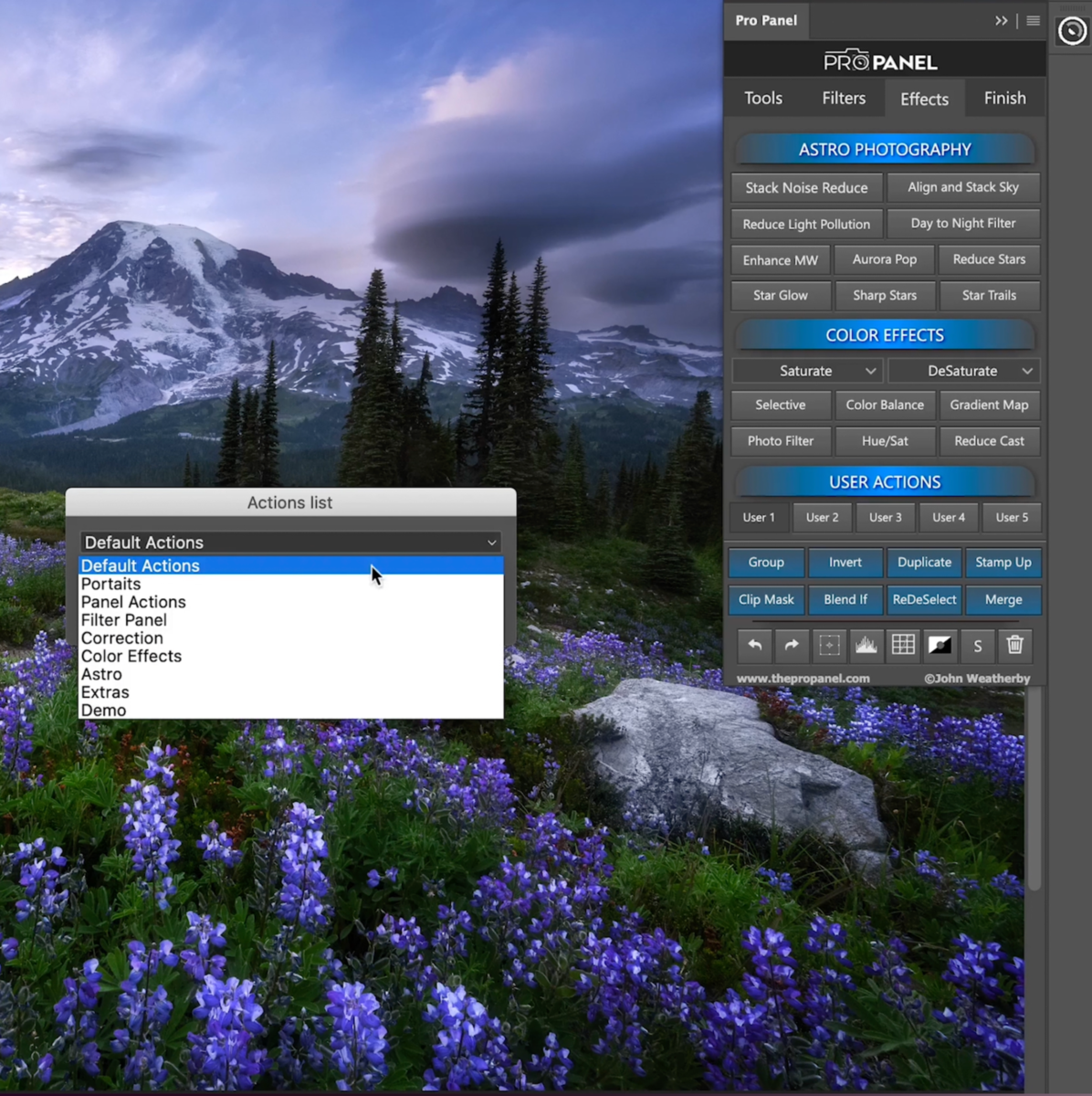Switch to the Filters tab
1092x1096 pixels.
(x=844, y=99)
